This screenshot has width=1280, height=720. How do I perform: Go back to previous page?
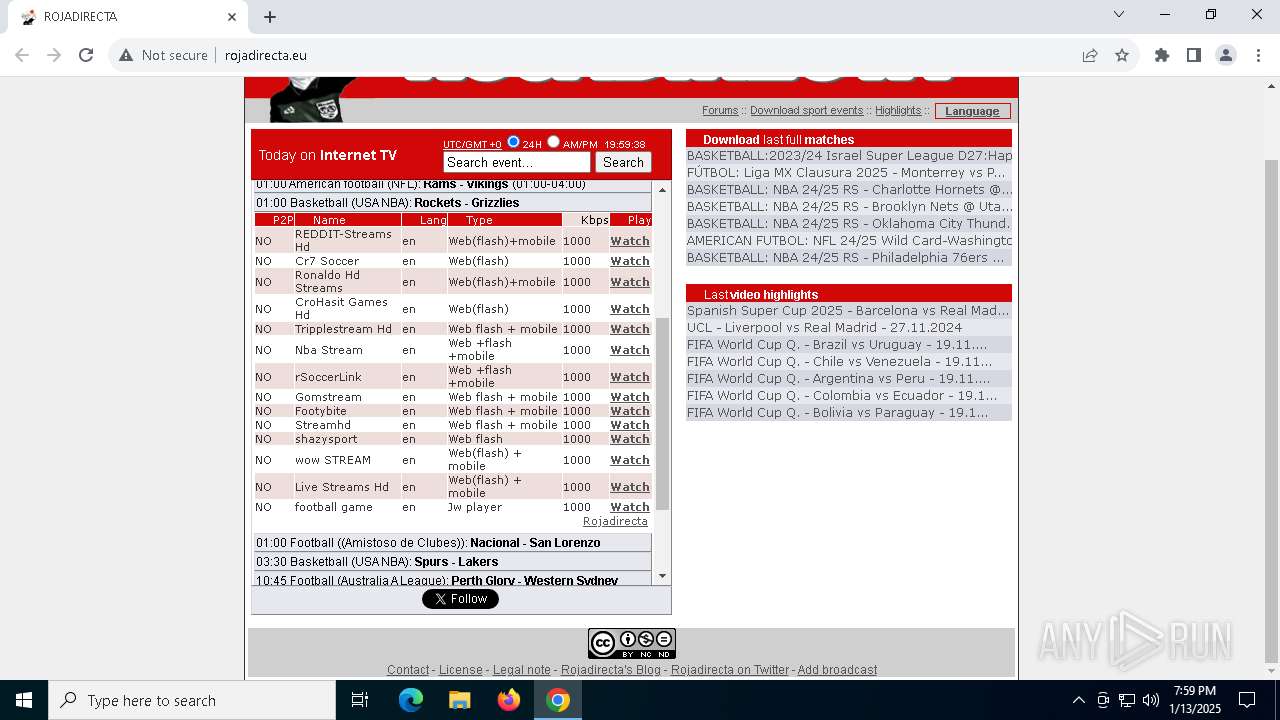[x=22, y=55]
